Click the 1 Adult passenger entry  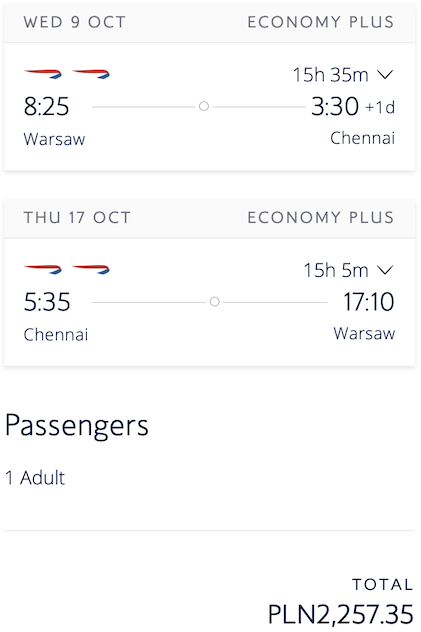tap(35, 478)
